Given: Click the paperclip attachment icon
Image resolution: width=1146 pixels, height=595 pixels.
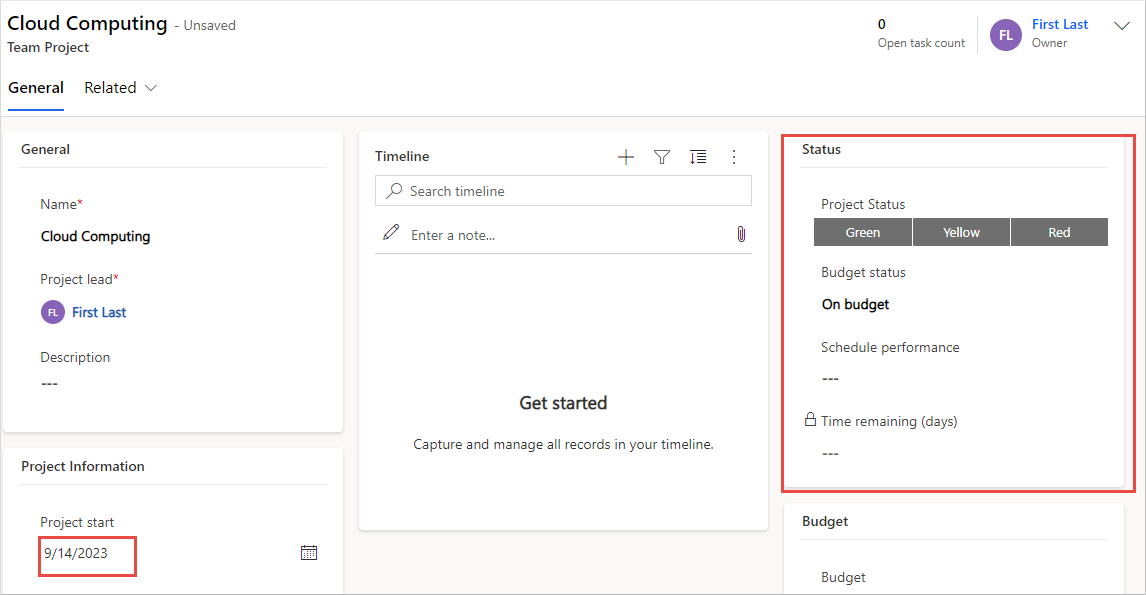Looking at the screenshot, I should tap(741, 234).
